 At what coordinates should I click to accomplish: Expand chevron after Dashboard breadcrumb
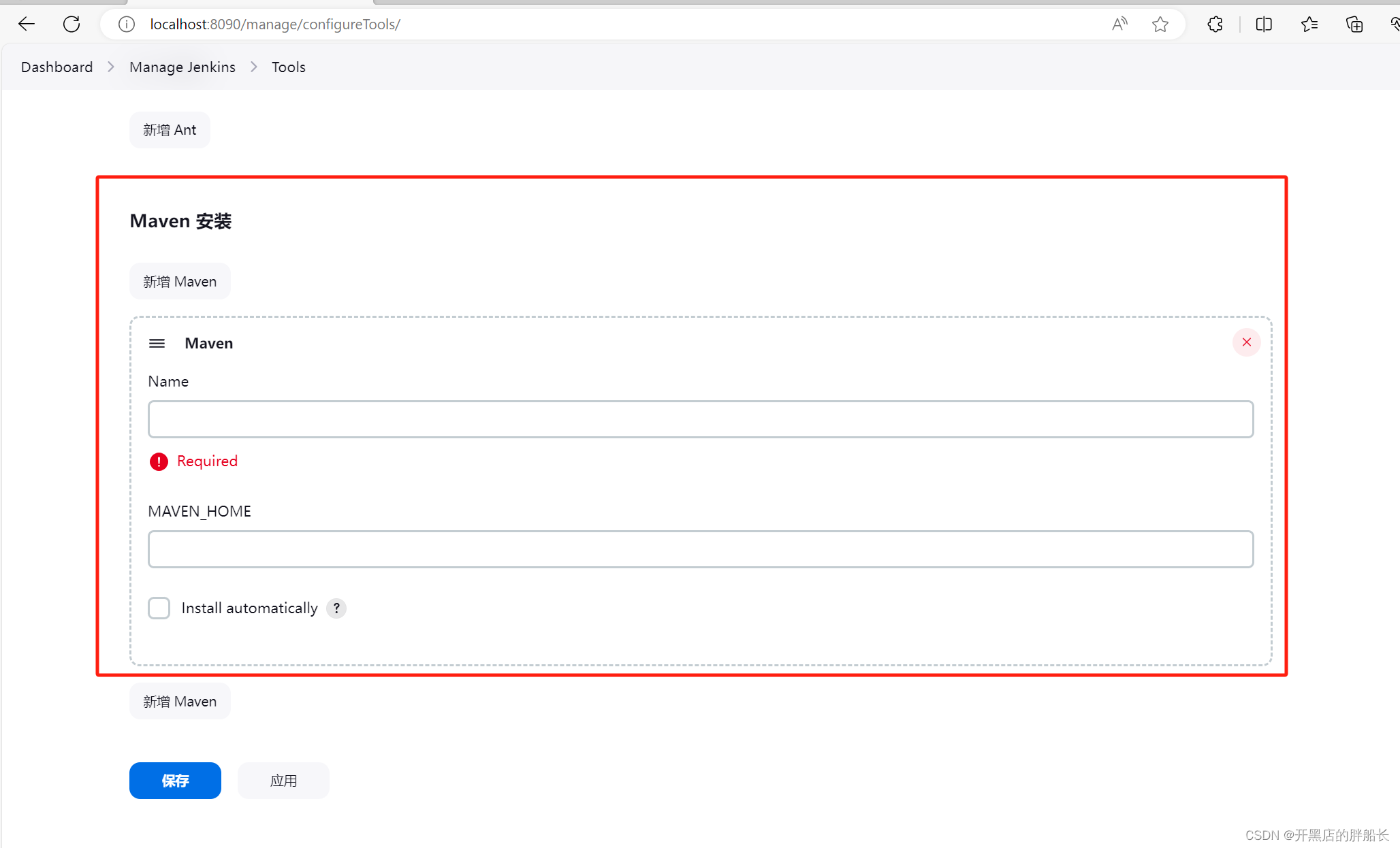tap(111, 67)
